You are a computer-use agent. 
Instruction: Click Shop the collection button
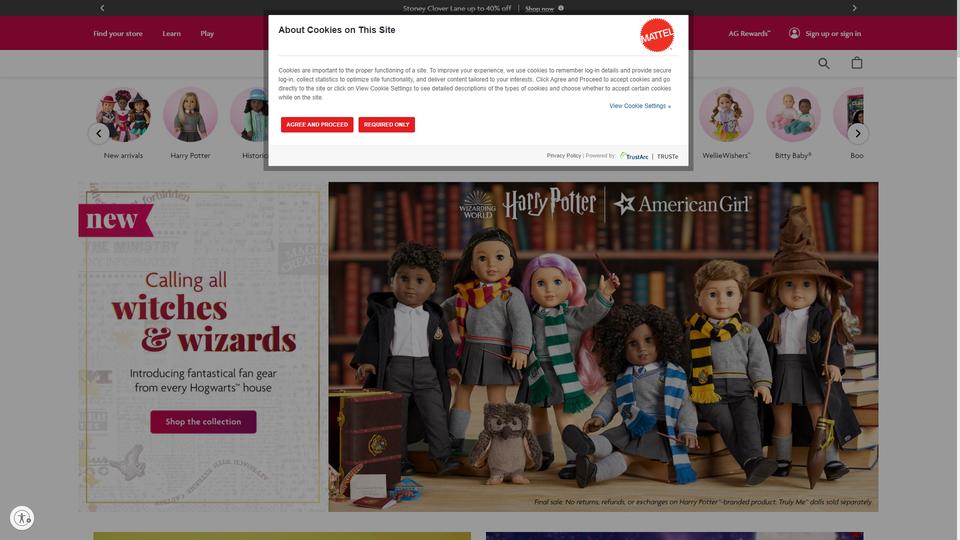coord(203,422)
